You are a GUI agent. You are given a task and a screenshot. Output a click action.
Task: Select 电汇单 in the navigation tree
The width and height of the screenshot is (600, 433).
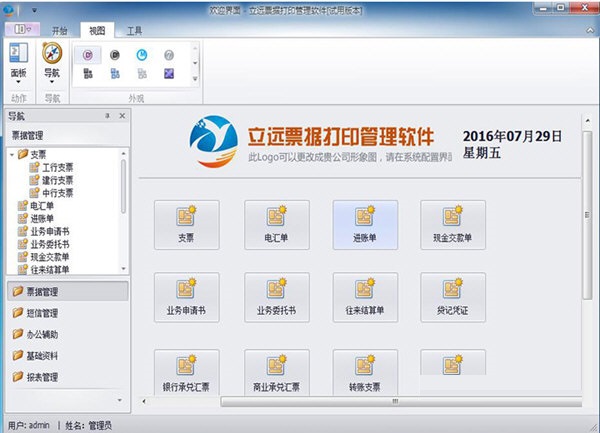pos(36,206)
